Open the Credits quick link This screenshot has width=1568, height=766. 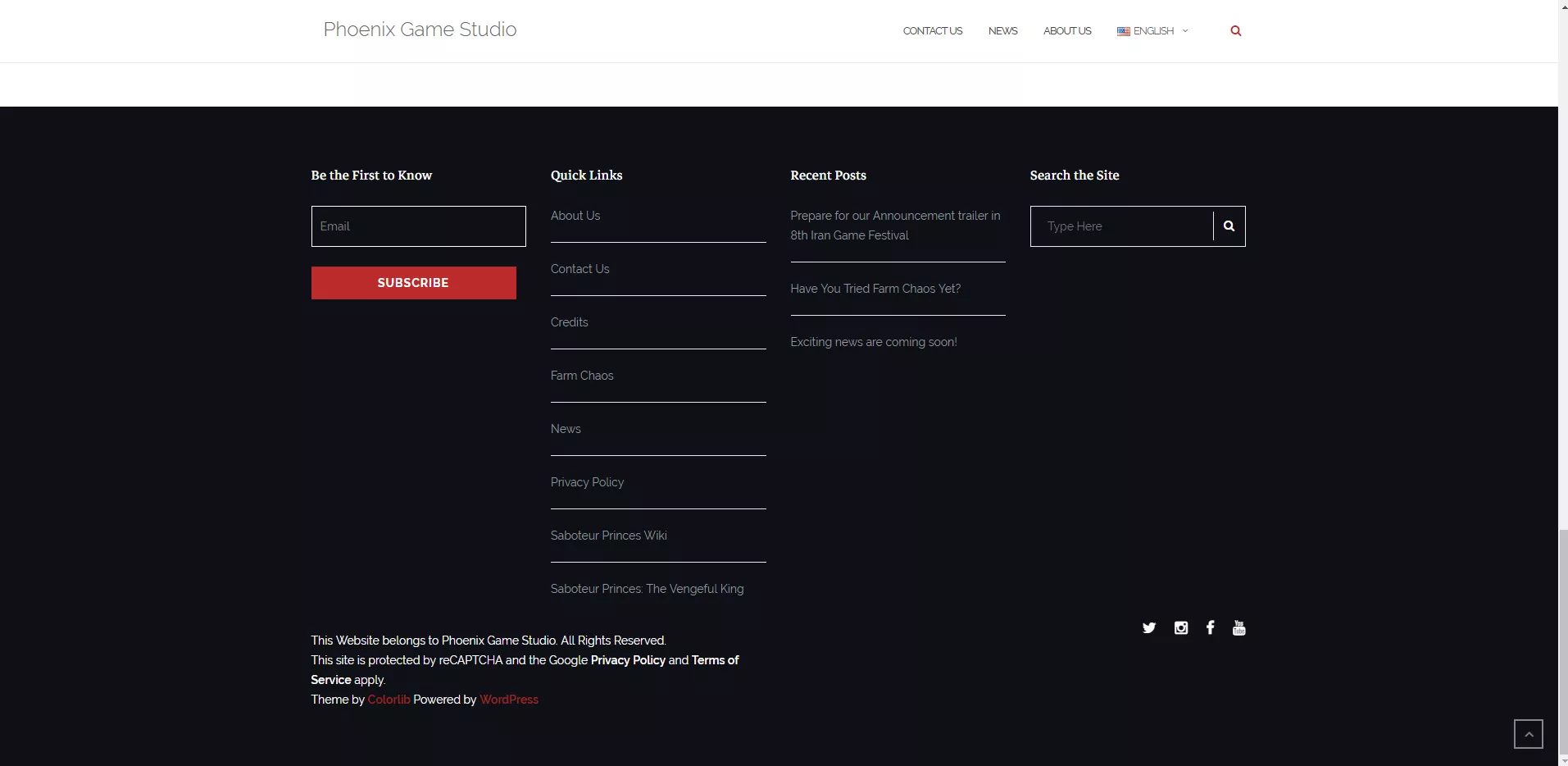pyautogui.click(x=569, y=322)
